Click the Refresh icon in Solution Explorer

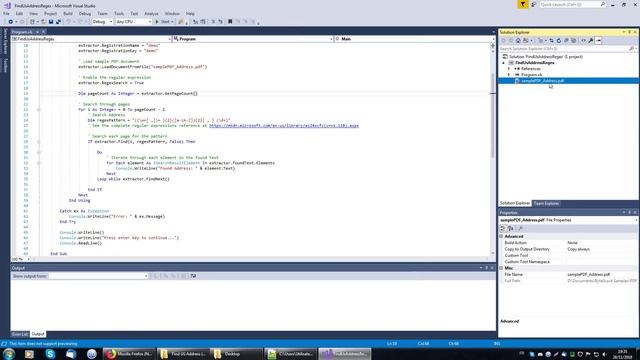pos(559,40)
